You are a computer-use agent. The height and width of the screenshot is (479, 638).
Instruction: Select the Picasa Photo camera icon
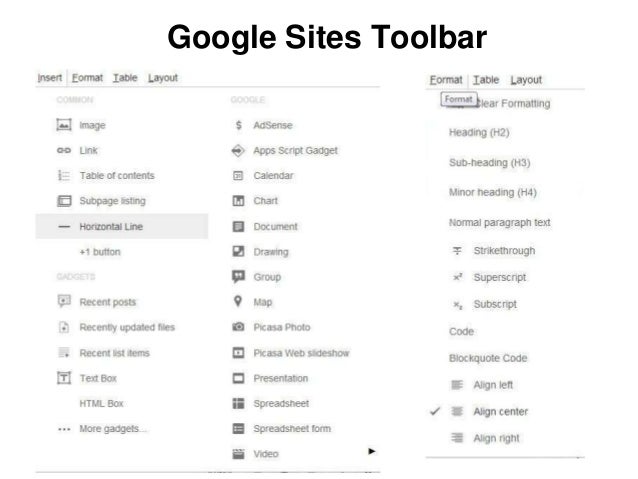pyautogui.click(x=238, y=327)
